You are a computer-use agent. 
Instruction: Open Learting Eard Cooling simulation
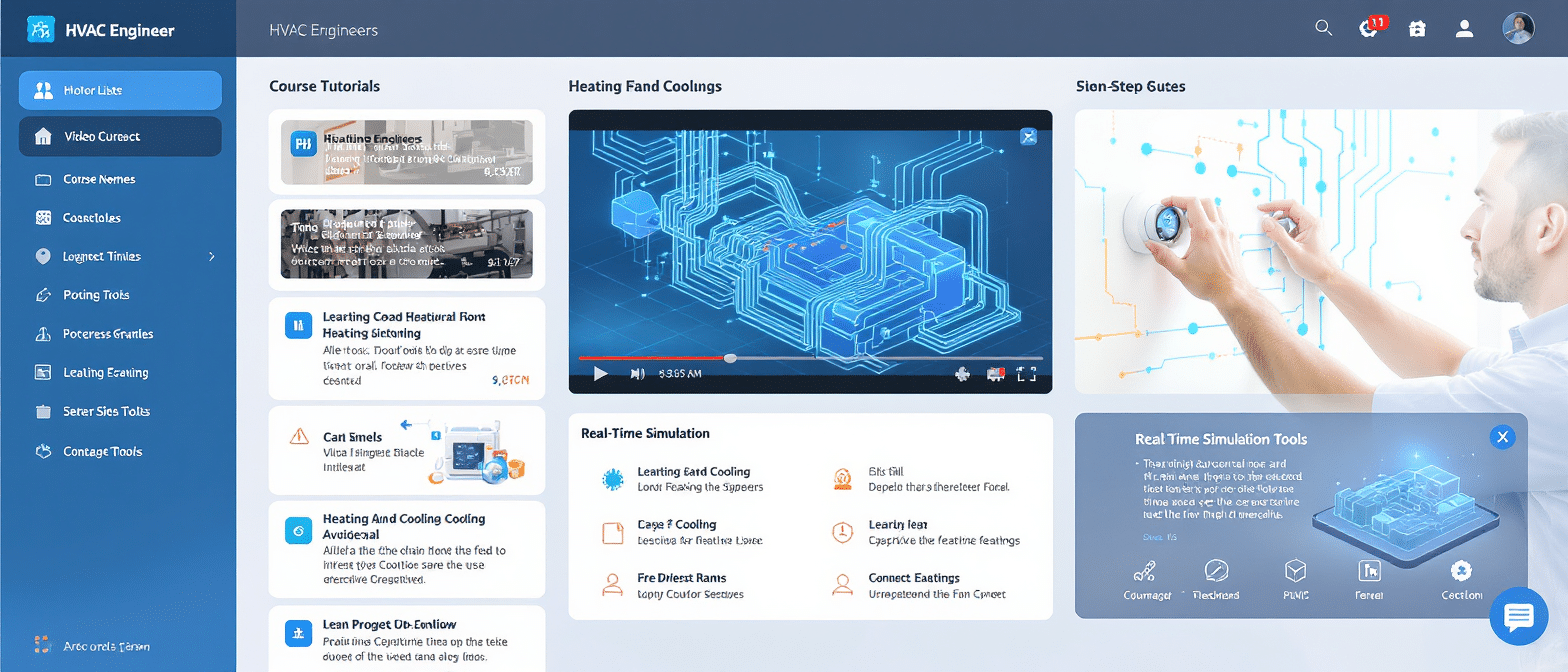693,472
